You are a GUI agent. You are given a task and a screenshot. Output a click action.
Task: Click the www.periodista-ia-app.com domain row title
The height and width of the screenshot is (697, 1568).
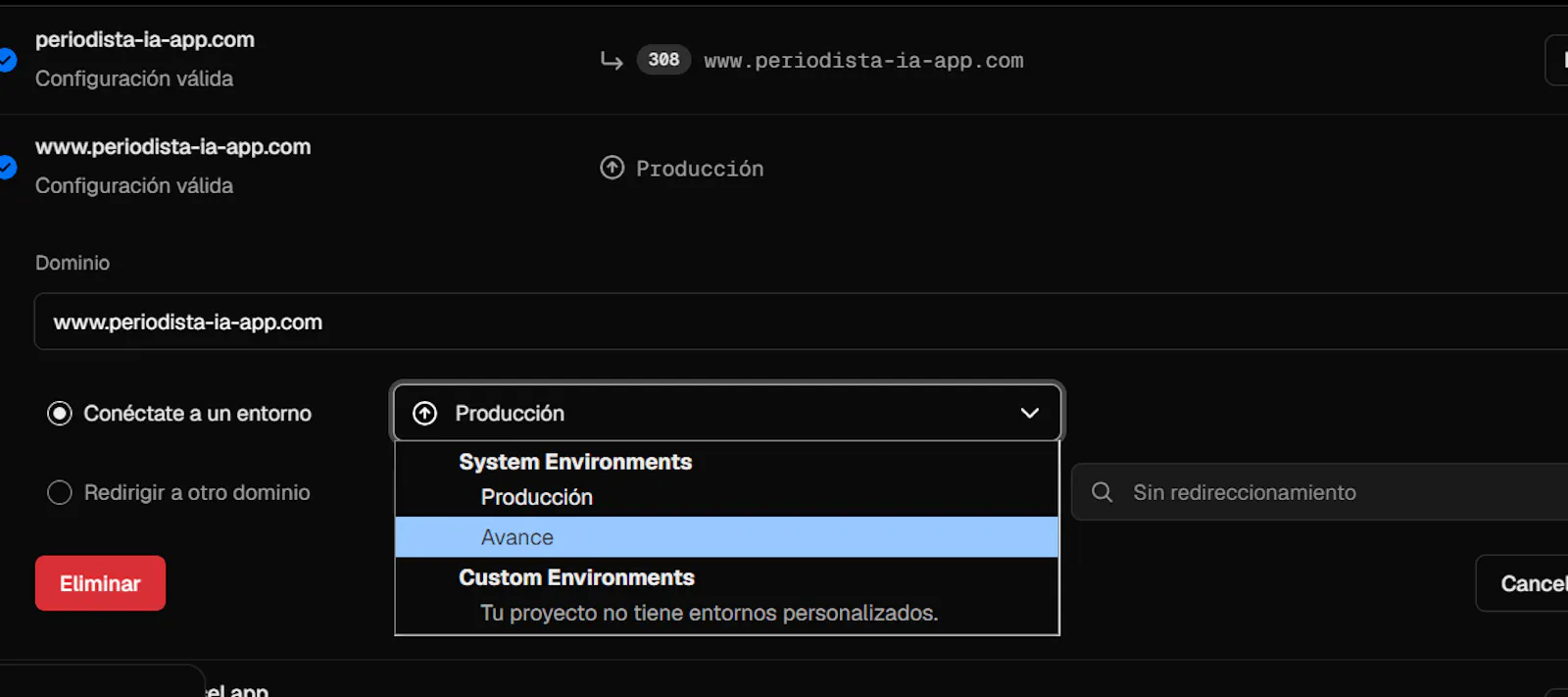173,146
